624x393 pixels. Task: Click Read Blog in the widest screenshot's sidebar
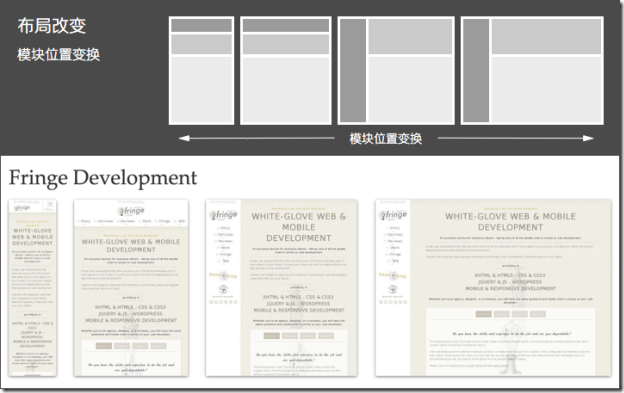pos(392,275)
